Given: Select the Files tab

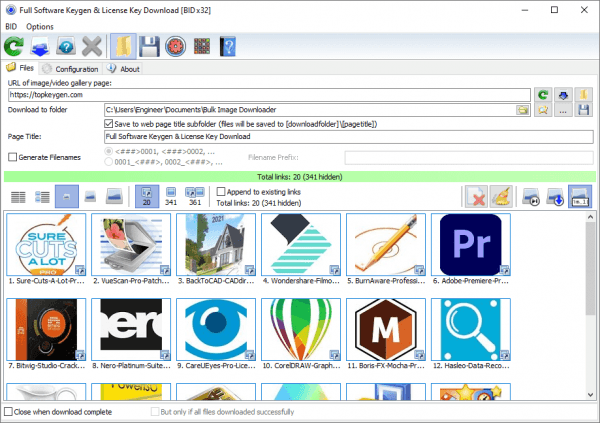Looking at the screenshot, I should (x=20, y=68).
